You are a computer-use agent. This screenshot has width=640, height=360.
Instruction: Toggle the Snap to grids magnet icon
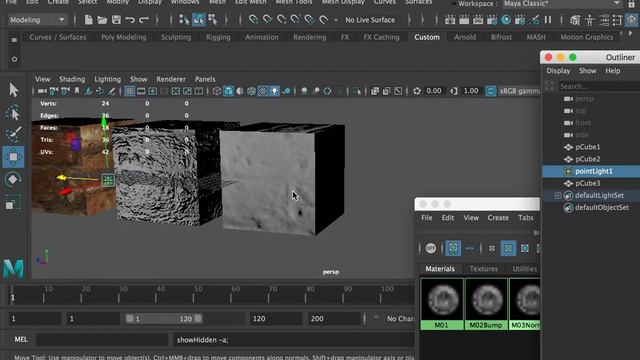253,20
